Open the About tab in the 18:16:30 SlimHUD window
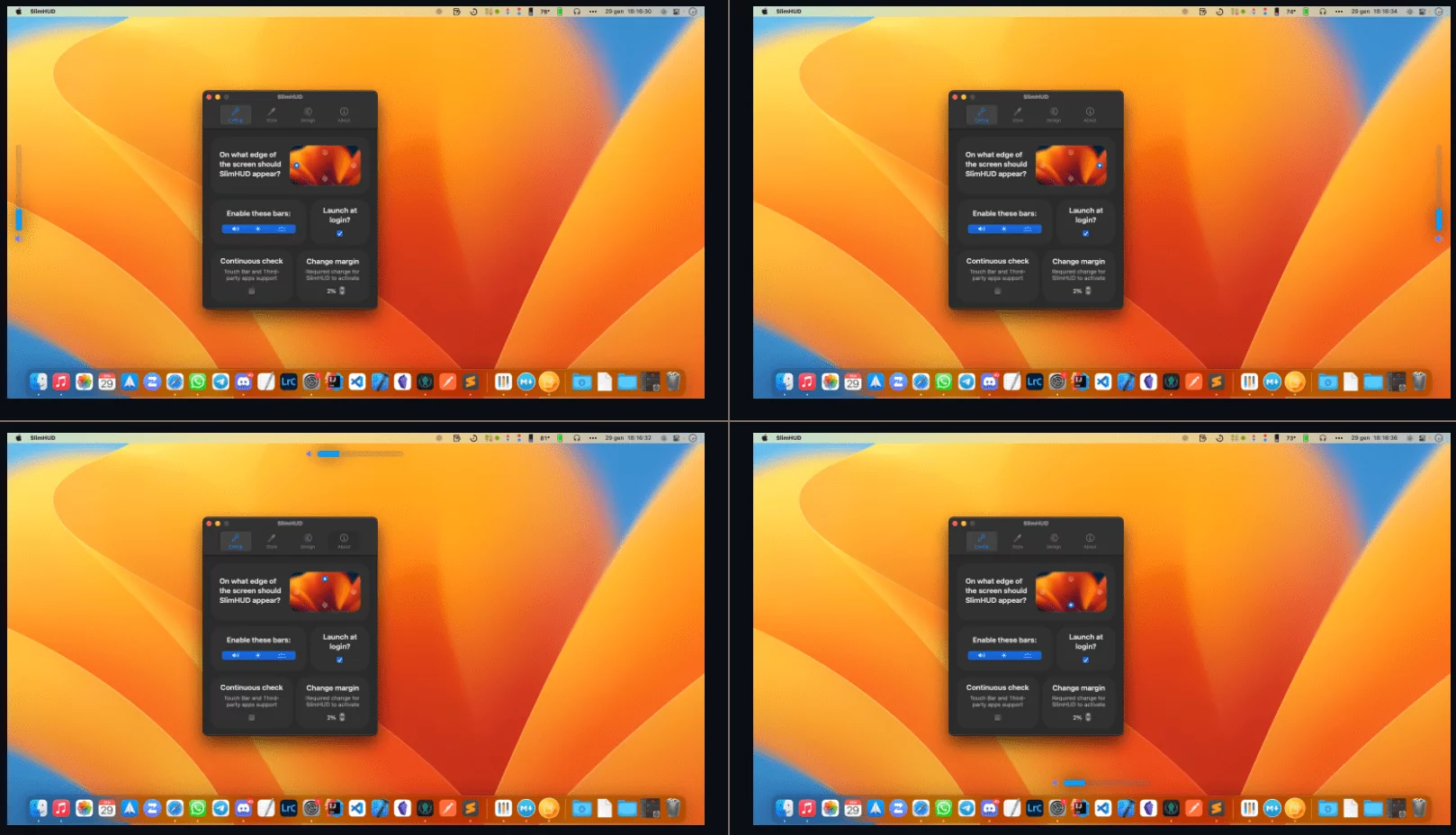The image size is (1456, 835). pyautogui.click(x=344, y=114)
